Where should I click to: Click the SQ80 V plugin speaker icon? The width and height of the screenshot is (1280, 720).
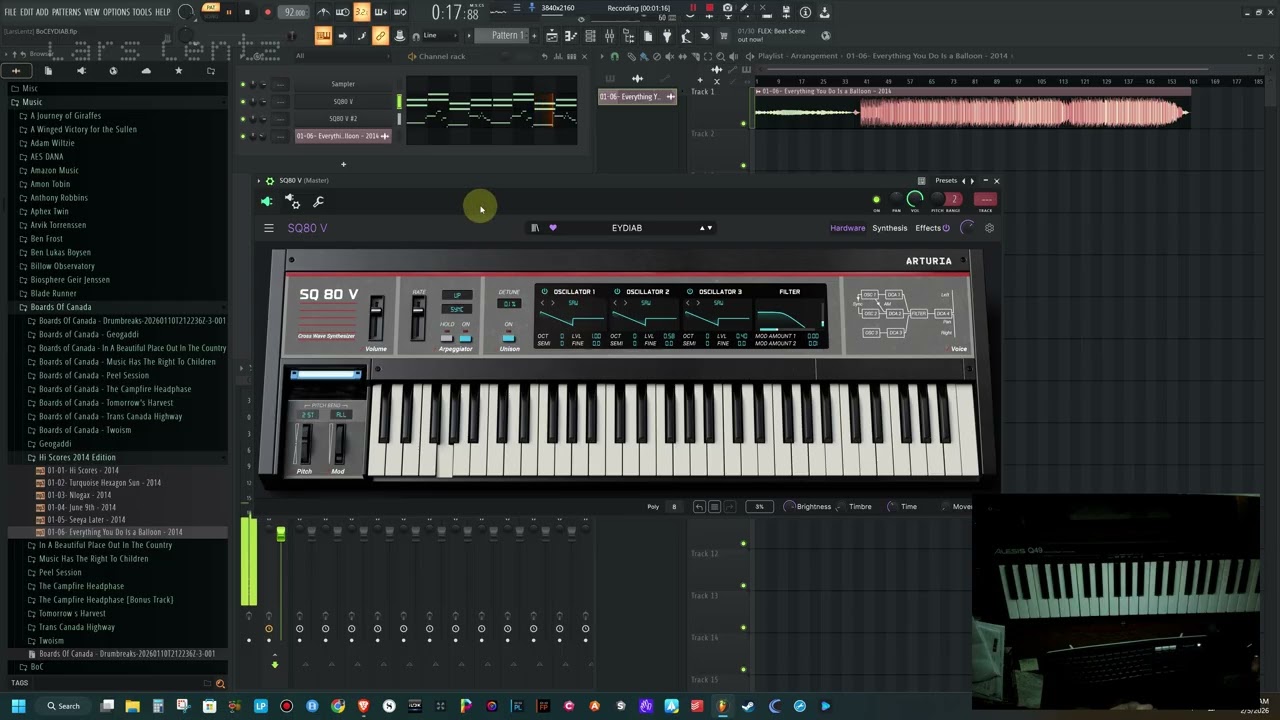point(266,201)
